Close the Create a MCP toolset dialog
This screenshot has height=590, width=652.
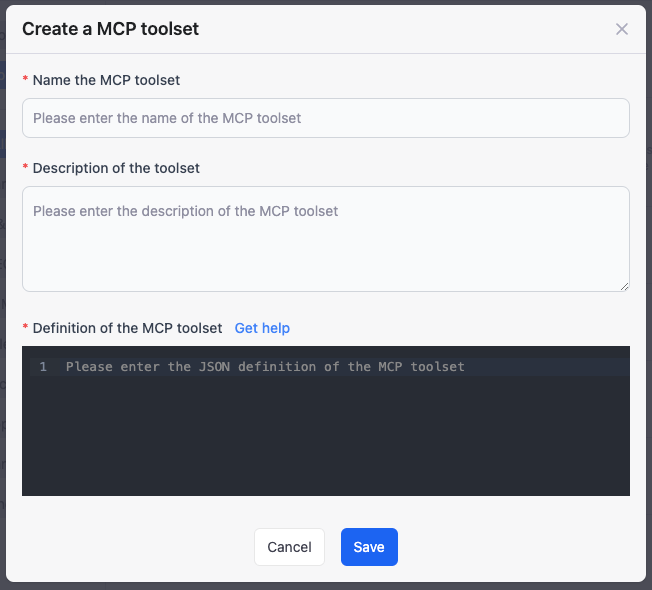pyautogui.click(x=621, y=29)
